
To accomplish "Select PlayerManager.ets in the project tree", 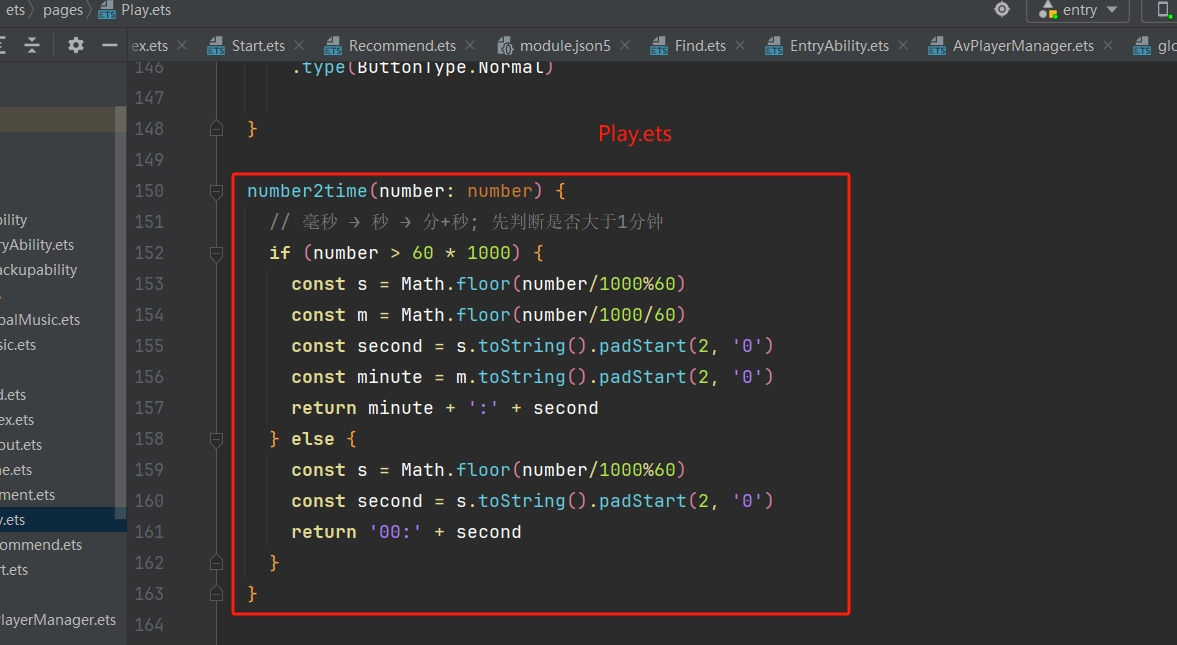I will [x=57, y=620].
